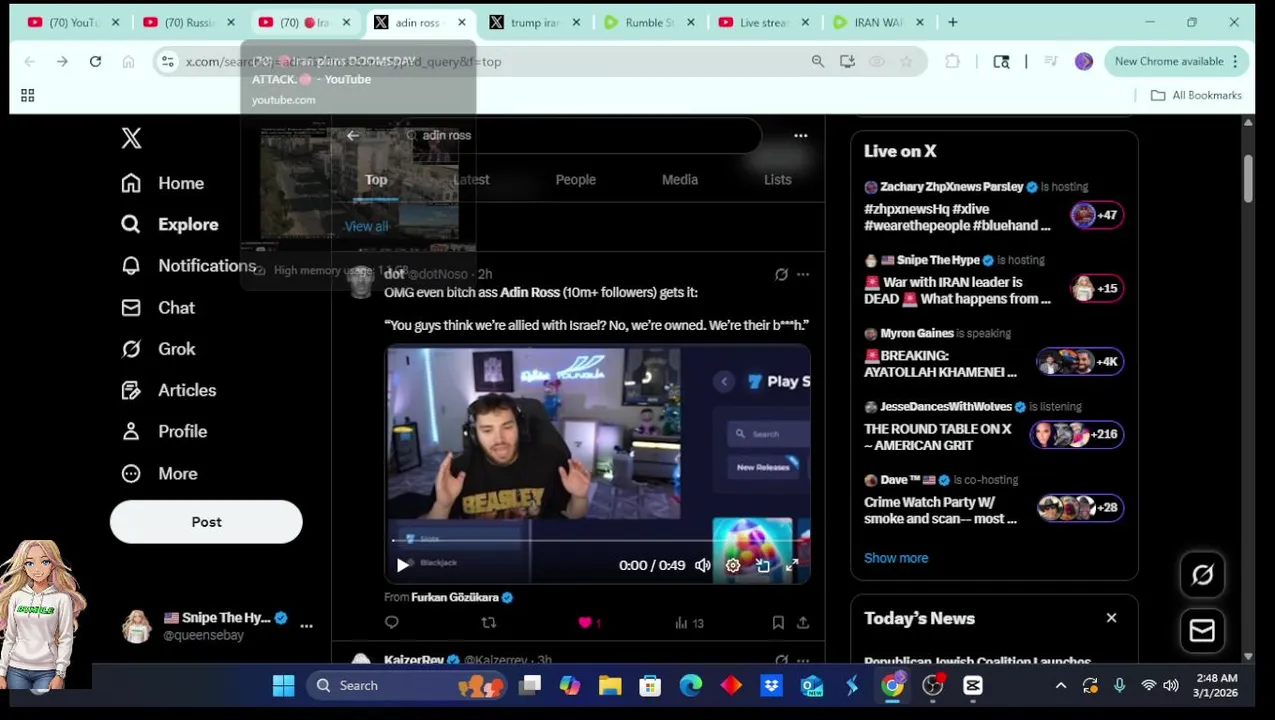The width and height of the screenshot is (1275, 720).
Task: Switch to the People tab
Action: [575, 180]
